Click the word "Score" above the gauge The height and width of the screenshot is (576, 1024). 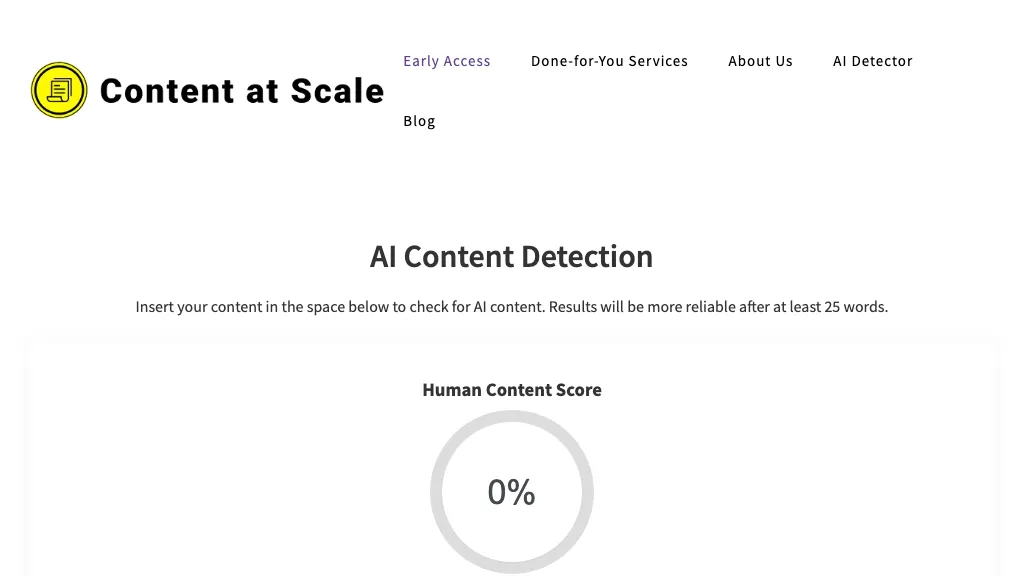[x=579, y=390]
